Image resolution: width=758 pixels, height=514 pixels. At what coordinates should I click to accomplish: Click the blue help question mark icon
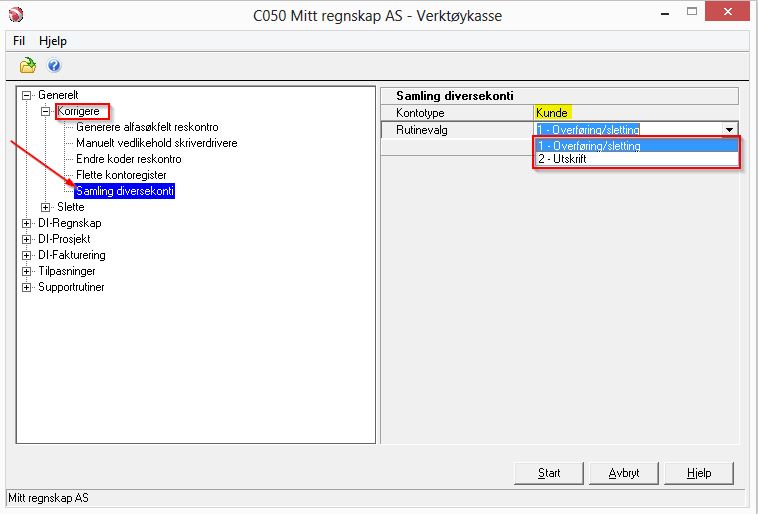[x=54, y=65]
